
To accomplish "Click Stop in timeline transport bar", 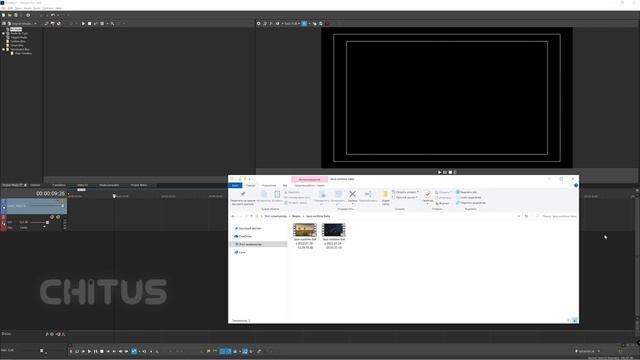I will point(102,351).
